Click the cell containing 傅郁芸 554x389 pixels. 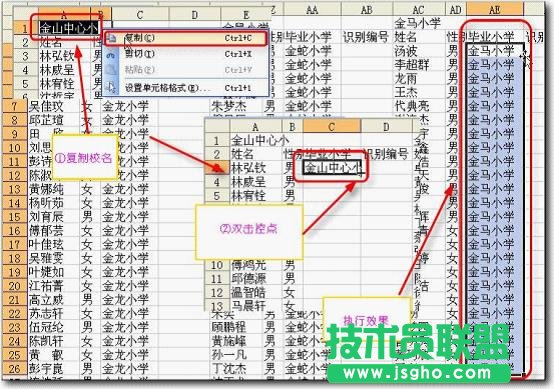[x=53, y=230]
